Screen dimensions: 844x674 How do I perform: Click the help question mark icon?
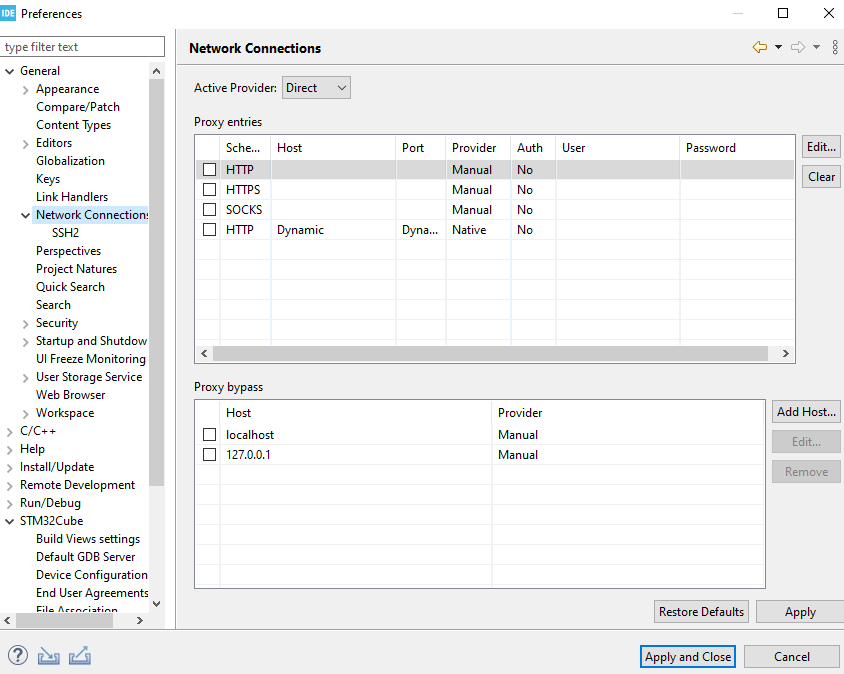click(18, 656)
